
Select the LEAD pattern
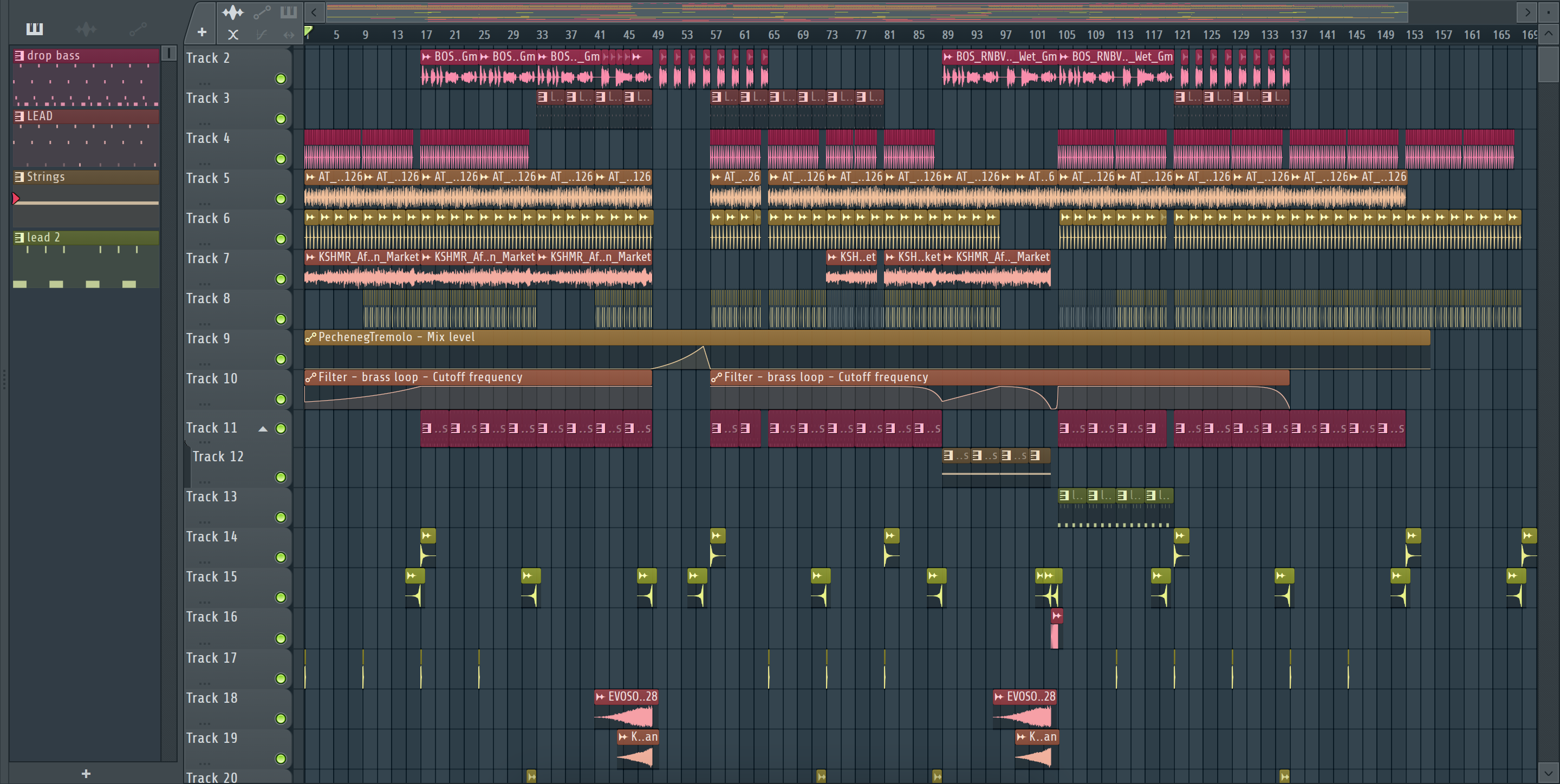86,139
